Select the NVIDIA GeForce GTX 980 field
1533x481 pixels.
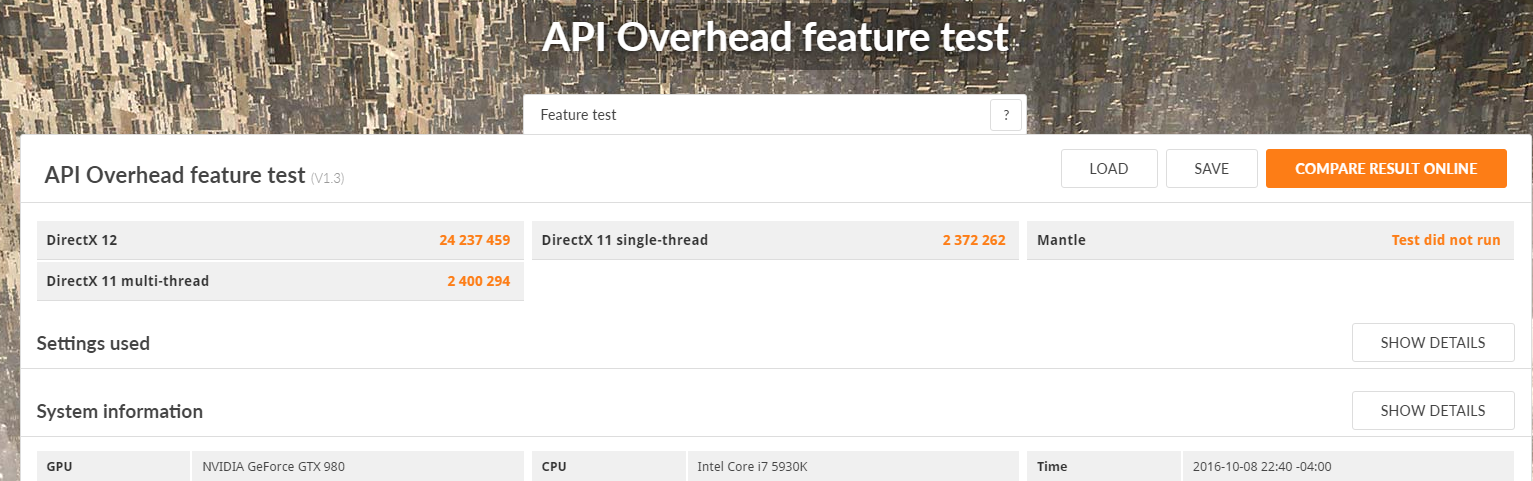[273, 466]
